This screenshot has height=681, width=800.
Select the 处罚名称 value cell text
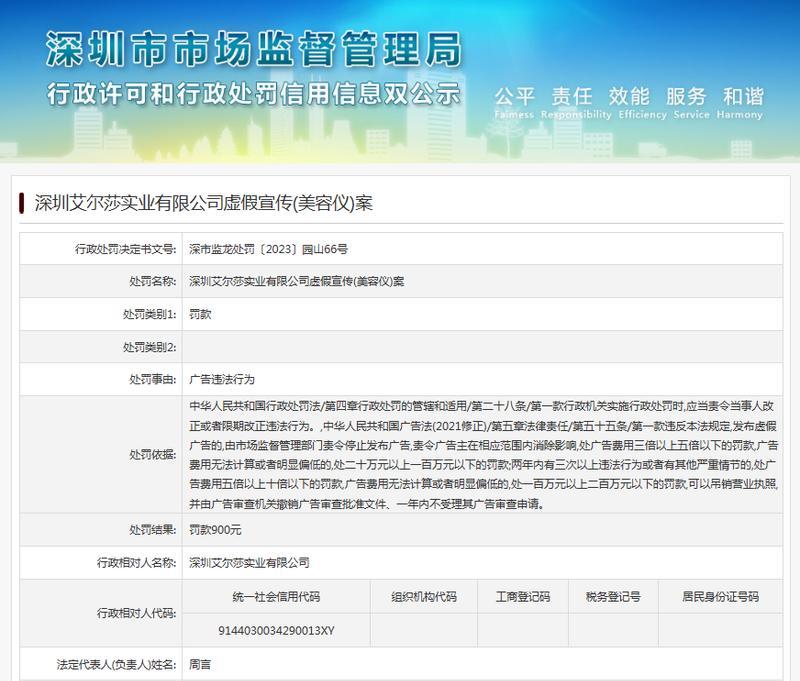click(x=296, y=281)
